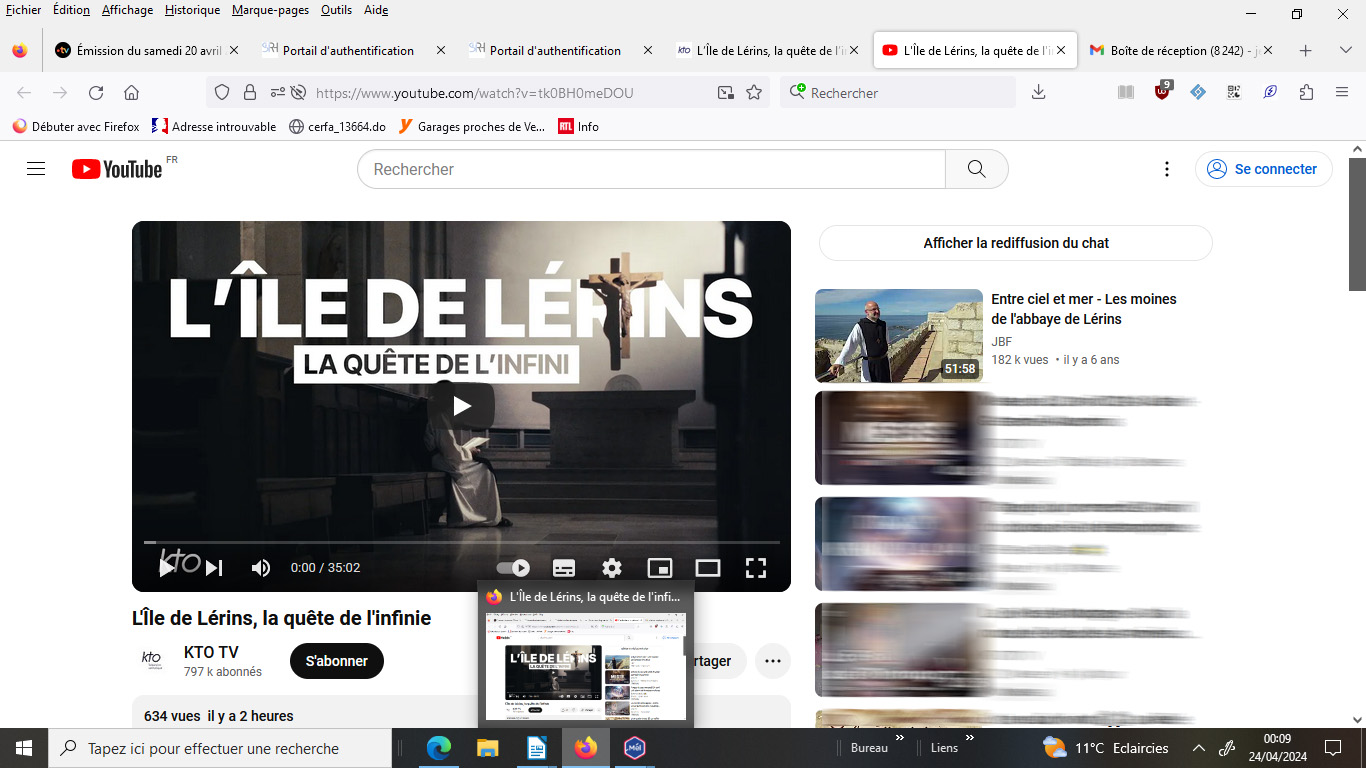Open the RTL Info bookmark

578,127
